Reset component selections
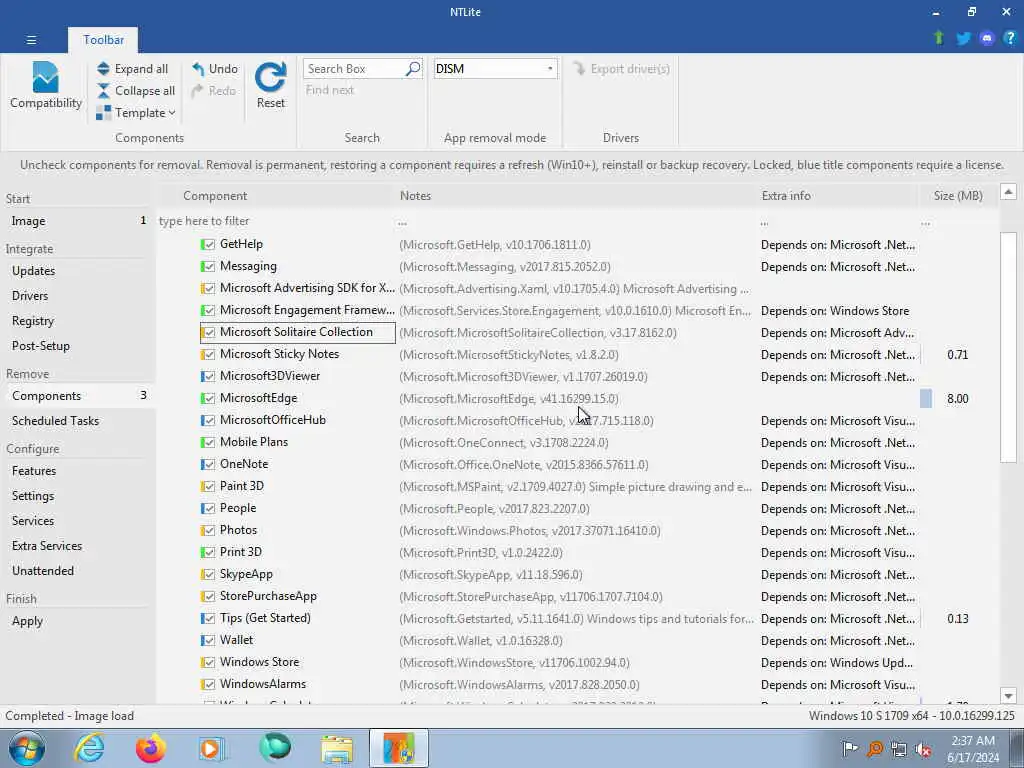The height and width of the screenshot is (768, 1024). [x=270, y=86]
